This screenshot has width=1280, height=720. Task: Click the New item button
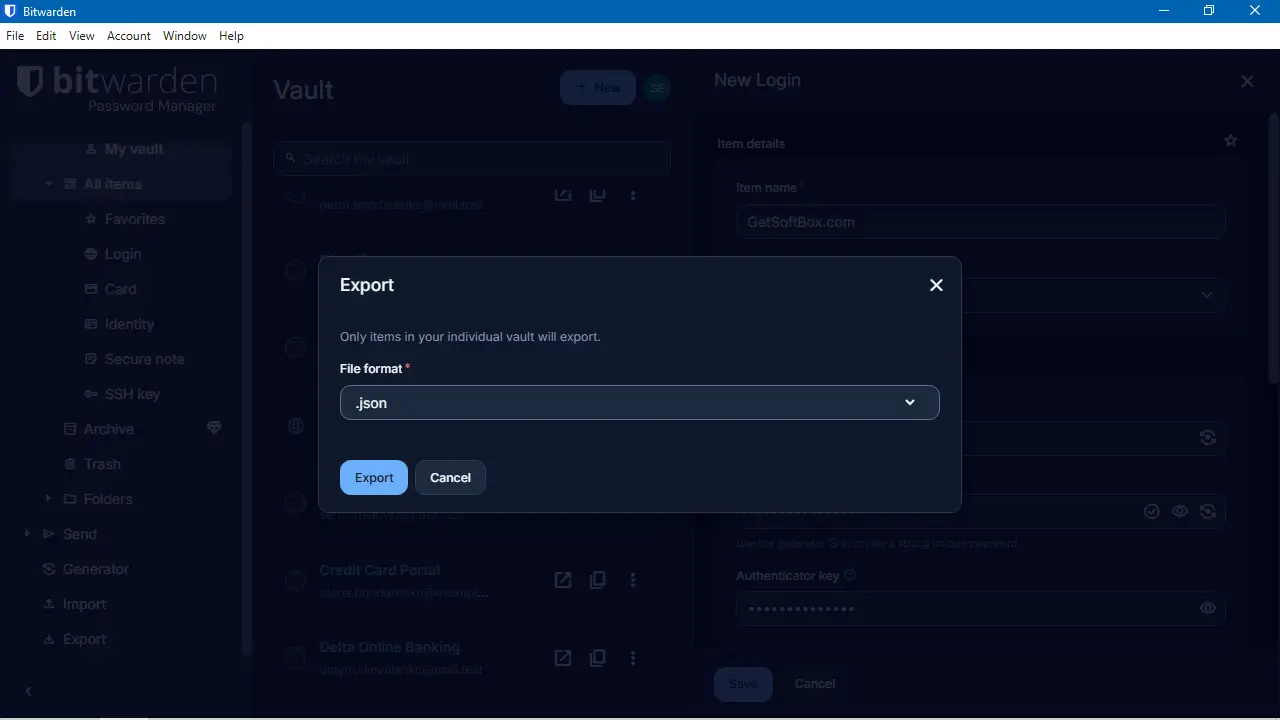tap(598, 88)
